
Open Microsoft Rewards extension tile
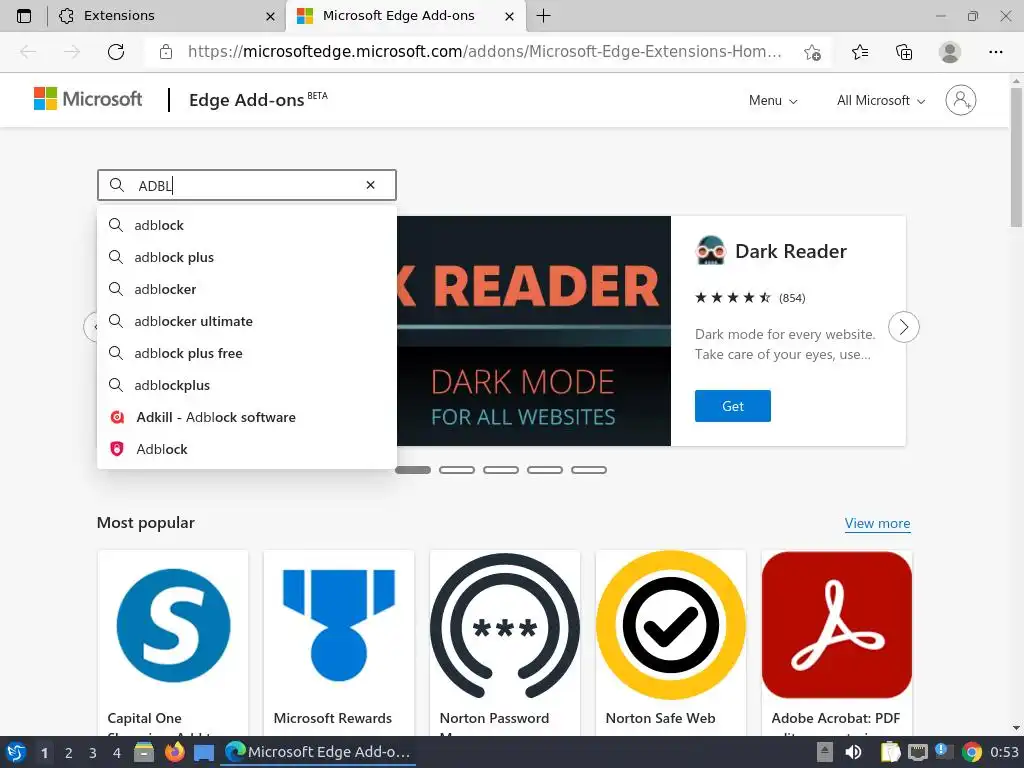[339, 643]
